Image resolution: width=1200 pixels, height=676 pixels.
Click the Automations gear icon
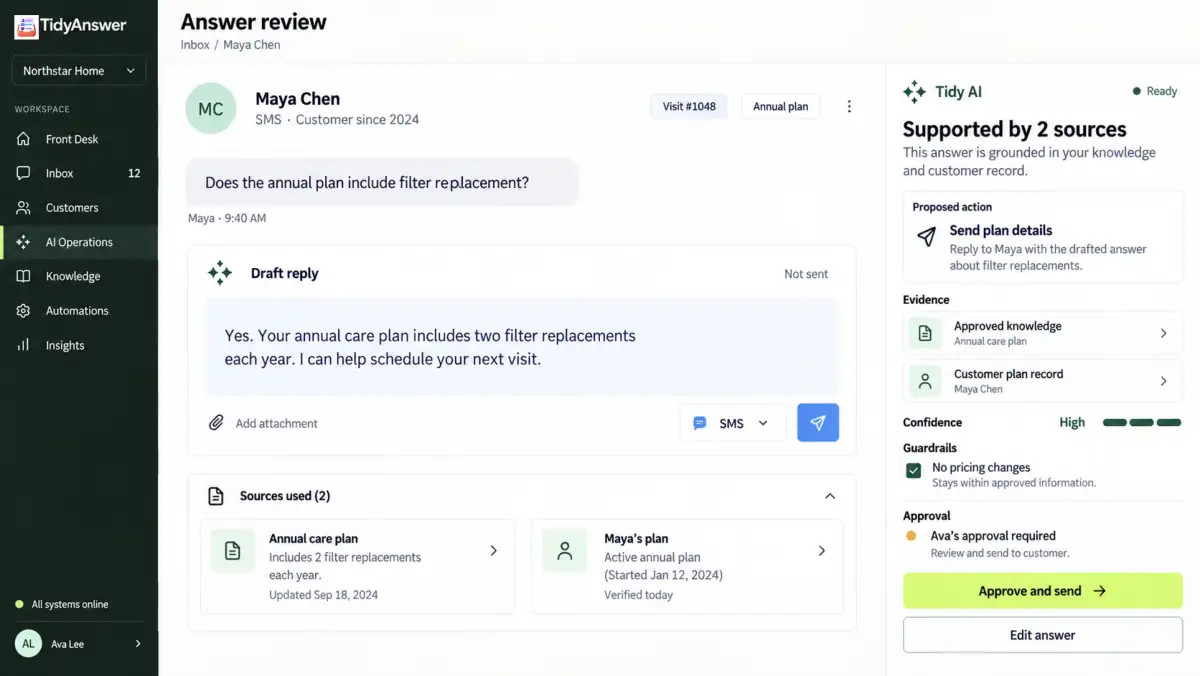23,311
